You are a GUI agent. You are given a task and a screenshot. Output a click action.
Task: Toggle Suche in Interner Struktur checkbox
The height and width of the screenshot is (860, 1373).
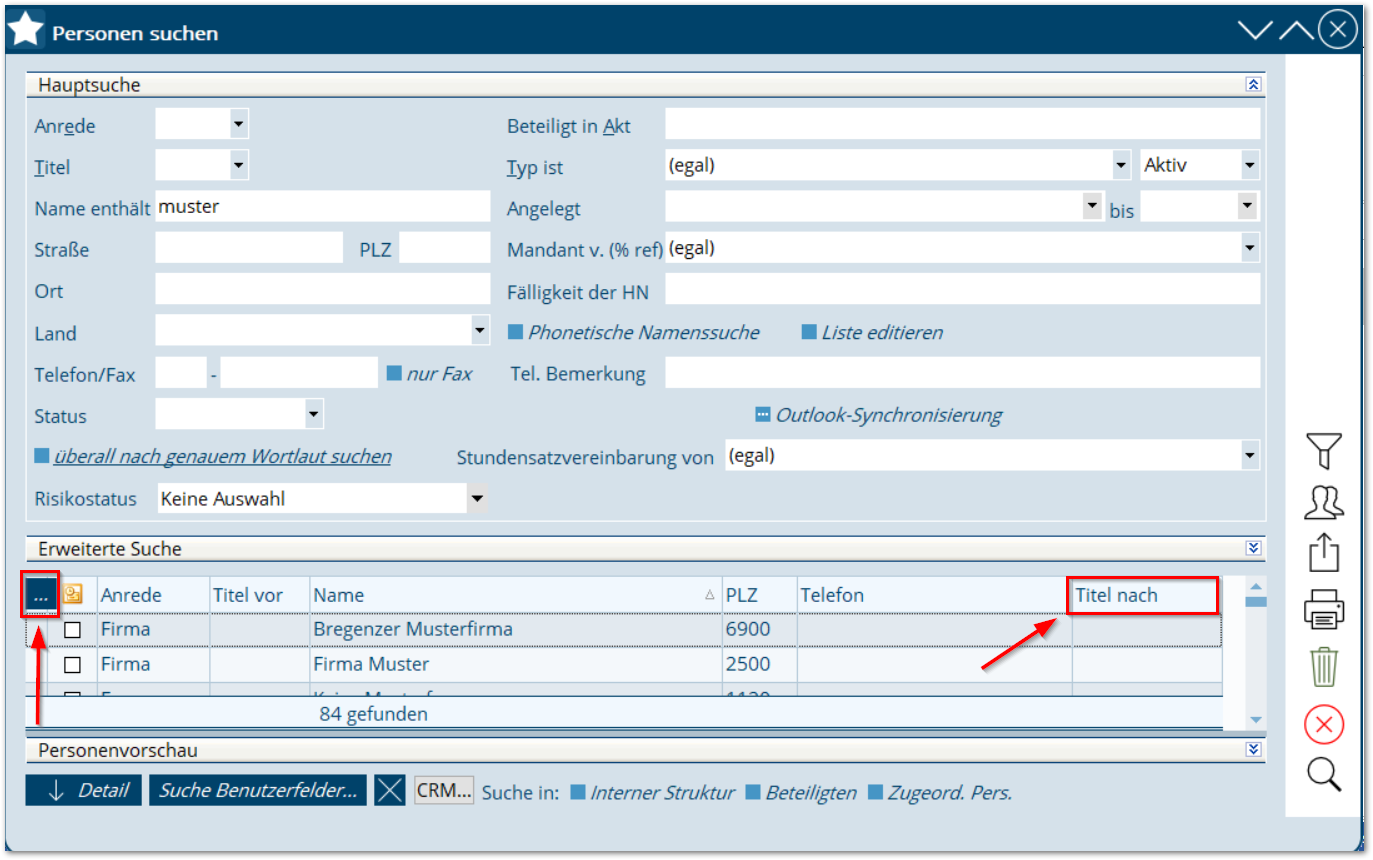pos(577,792)
